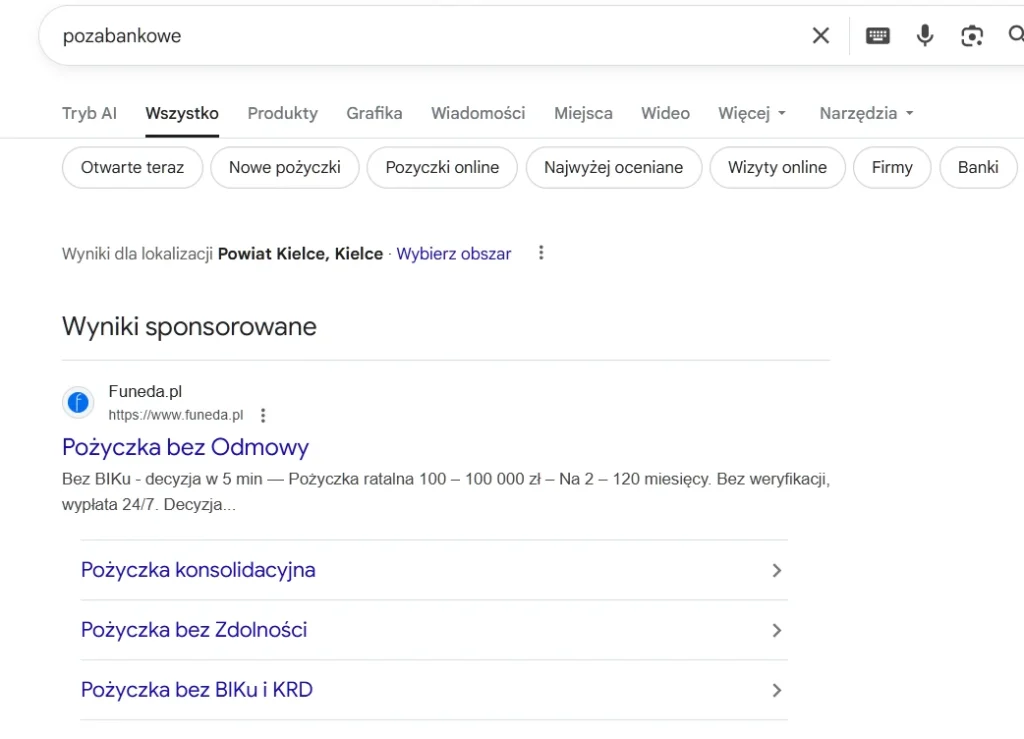Open the on-screen keyboard icon

tap(877, 35)
